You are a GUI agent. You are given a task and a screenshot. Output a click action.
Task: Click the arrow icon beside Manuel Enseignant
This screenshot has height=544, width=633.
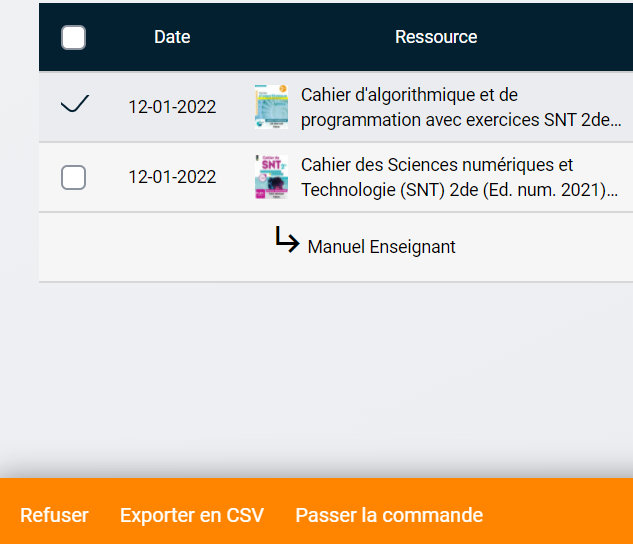click(287, 240)
